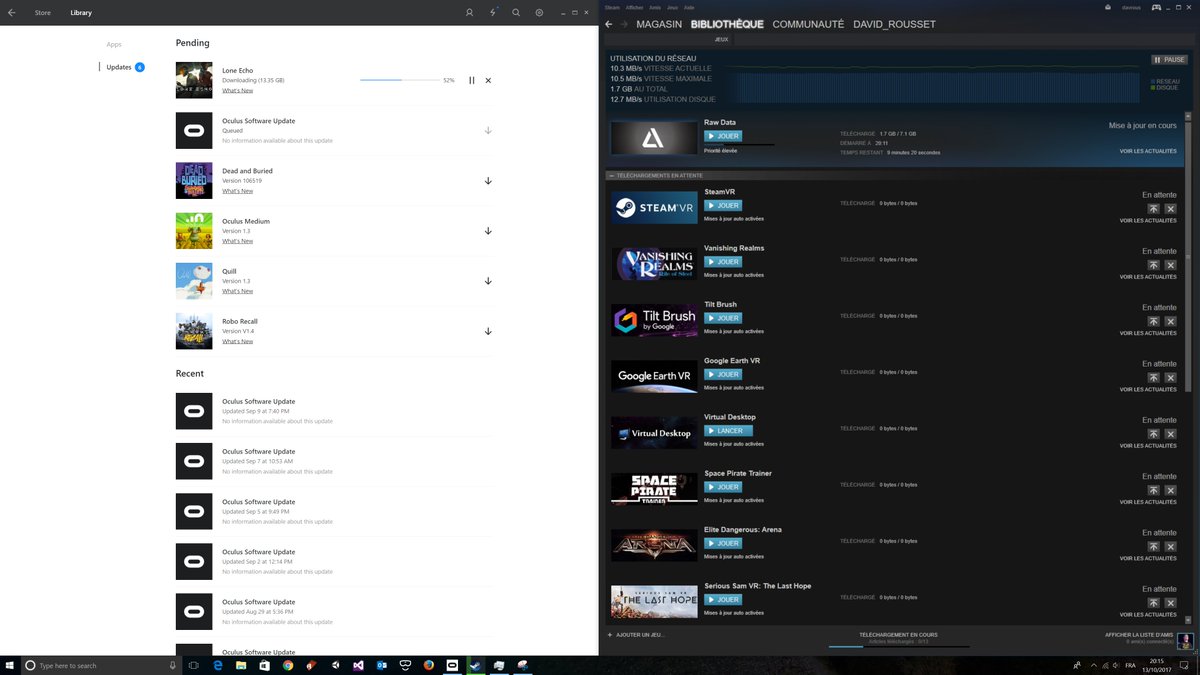Open Steam BIBLIOTHÈQUE tab

(727, 24)
